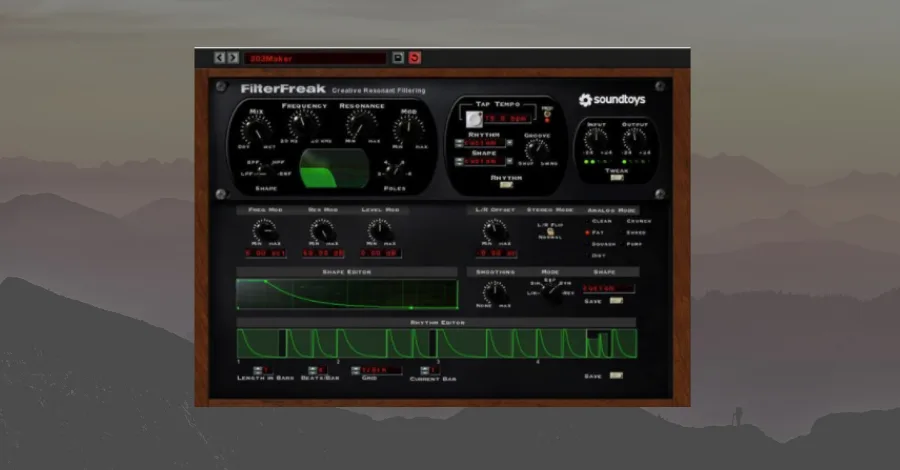This screenshot has width=900, height=470.
Task: Click the Mix knob
Action: tap(256, 130)
